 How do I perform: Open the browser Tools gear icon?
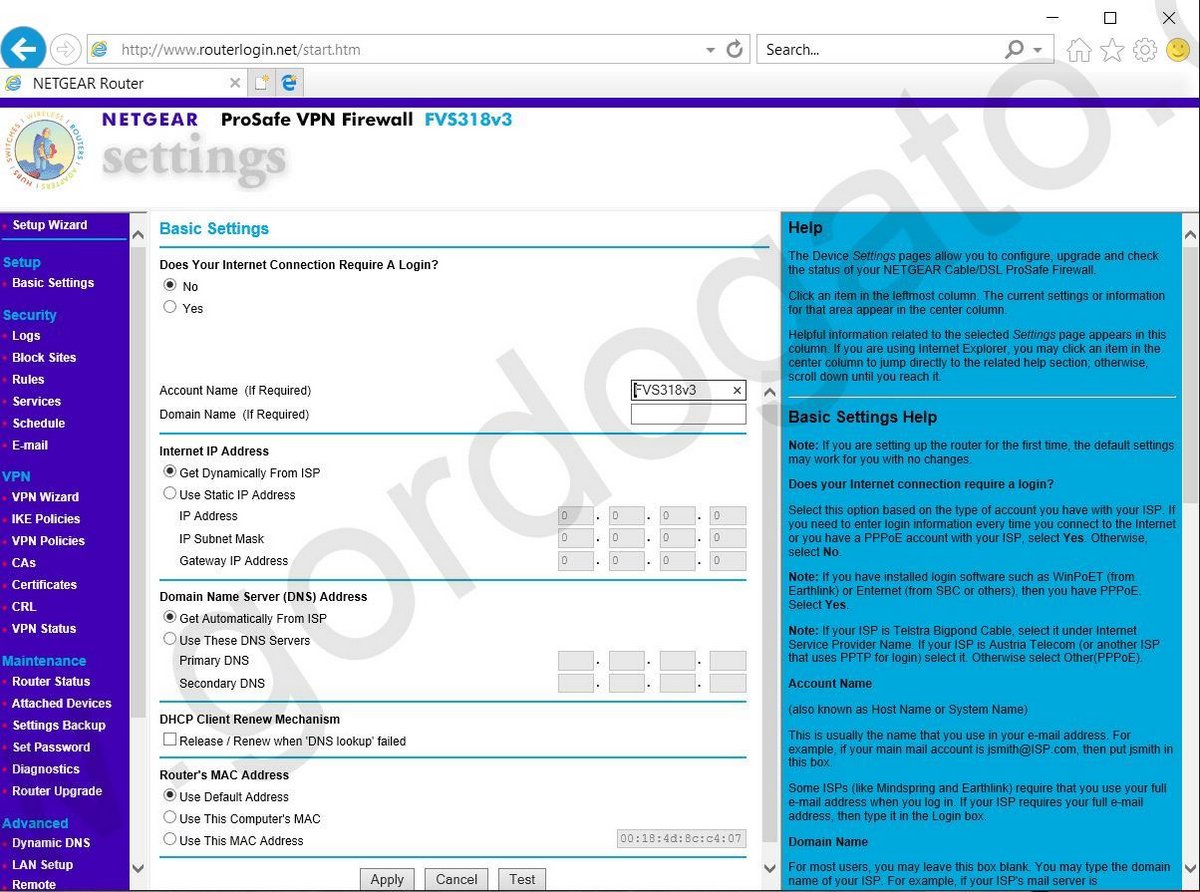click(1145, 50)
